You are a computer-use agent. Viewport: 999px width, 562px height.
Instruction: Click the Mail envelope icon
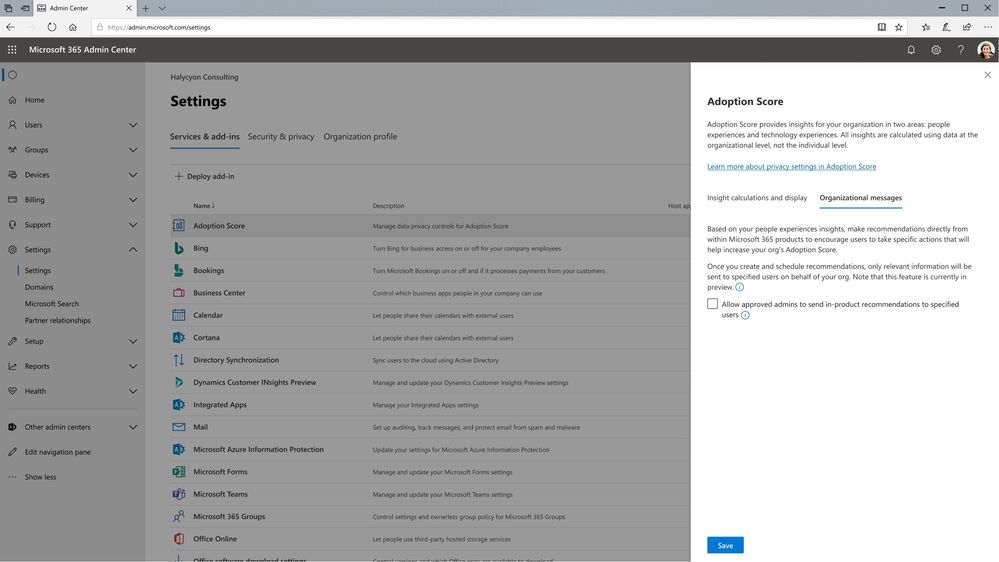(x=179, y=427)
